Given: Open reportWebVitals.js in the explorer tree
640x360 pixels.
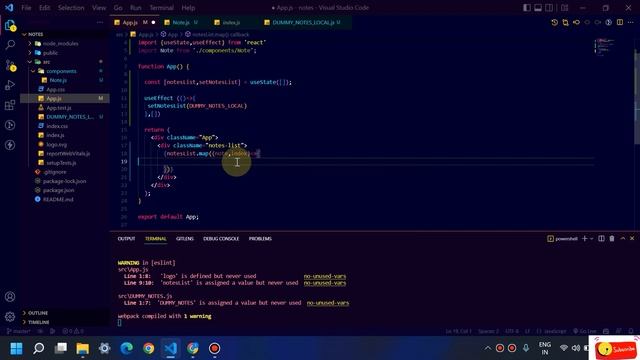Looking at the screenshot, I should tap(65, 153).
